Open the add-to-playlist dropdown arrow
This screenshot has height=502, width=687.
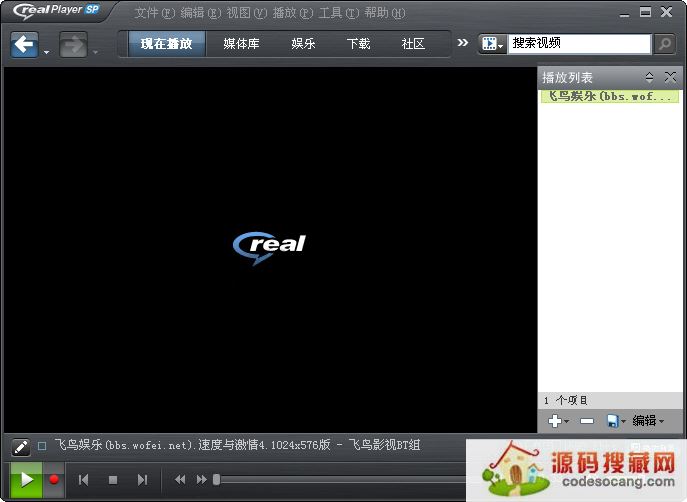tap(567, 421)
